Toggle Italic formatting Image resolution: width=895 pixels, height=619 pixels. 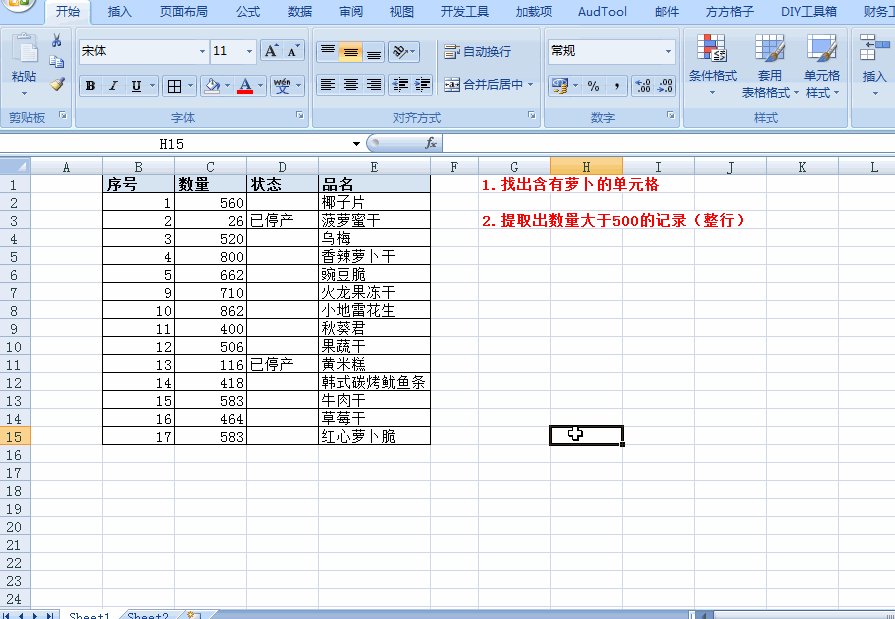(113, 86)
